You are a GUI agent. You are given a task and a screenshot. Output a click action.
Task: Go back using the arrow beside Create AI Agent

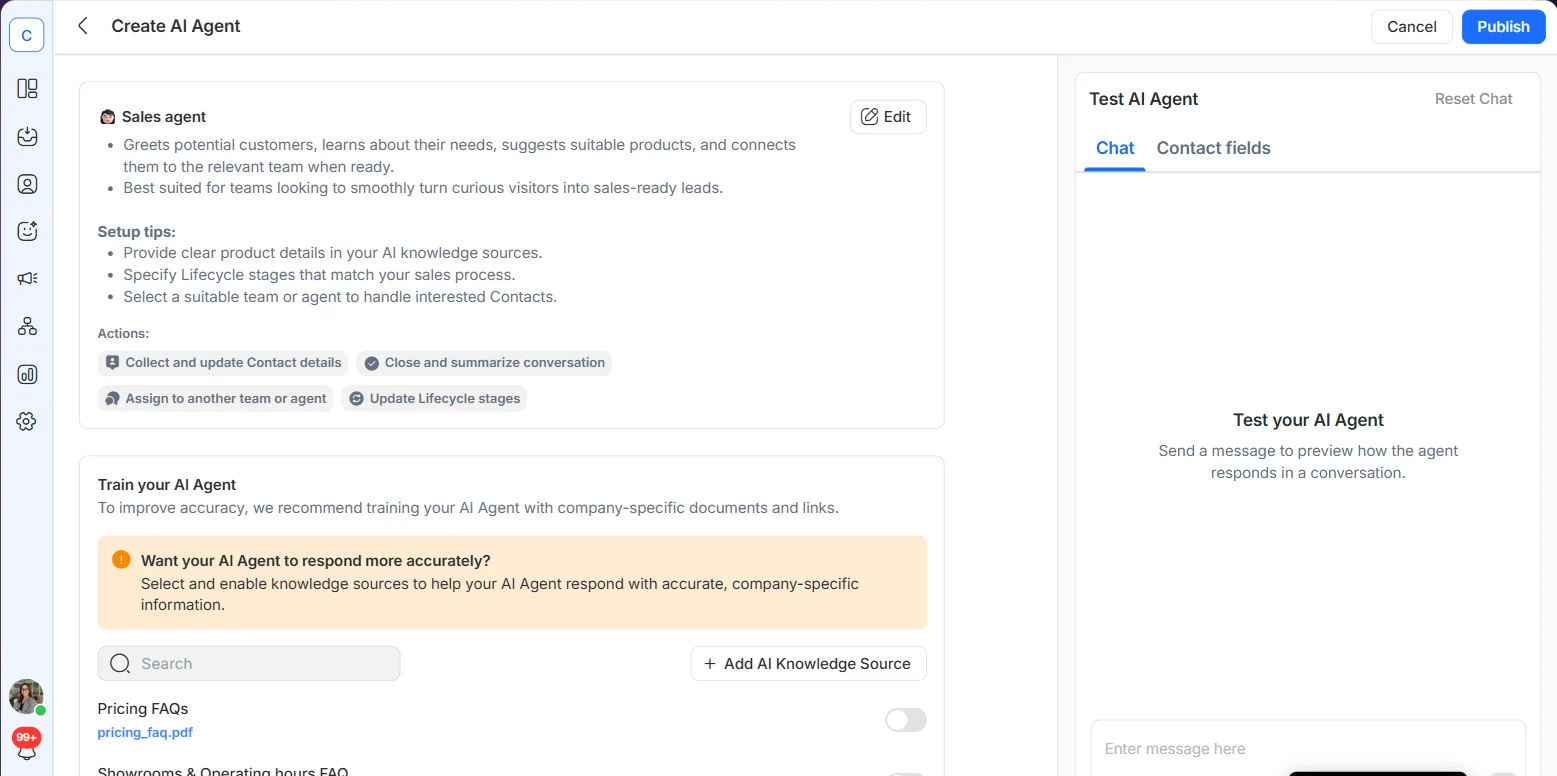(83, 26)
